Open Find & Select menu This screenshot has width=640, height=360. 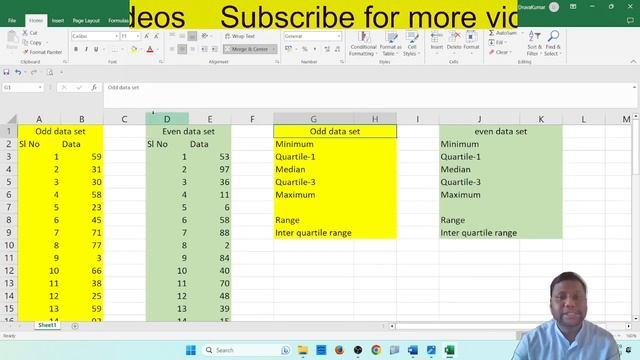point(553,43)
